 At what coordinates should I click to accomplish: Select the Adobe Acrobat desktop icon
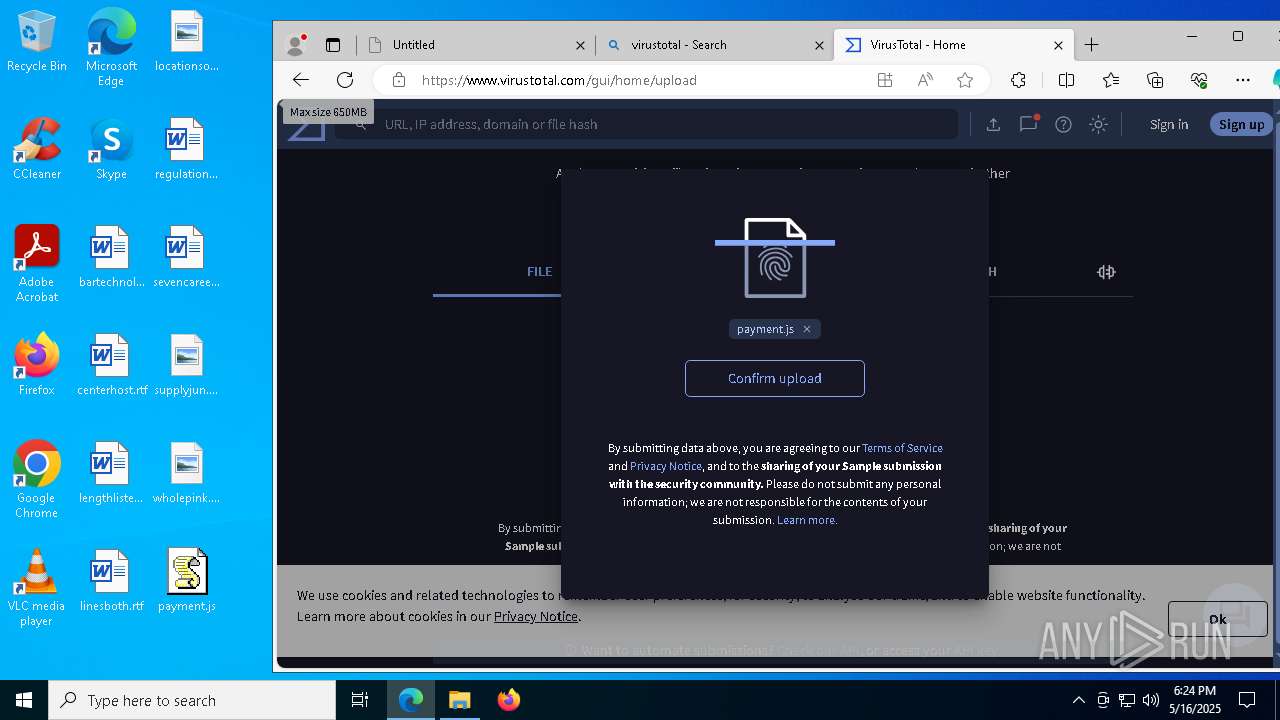click(x=37, y=264)
